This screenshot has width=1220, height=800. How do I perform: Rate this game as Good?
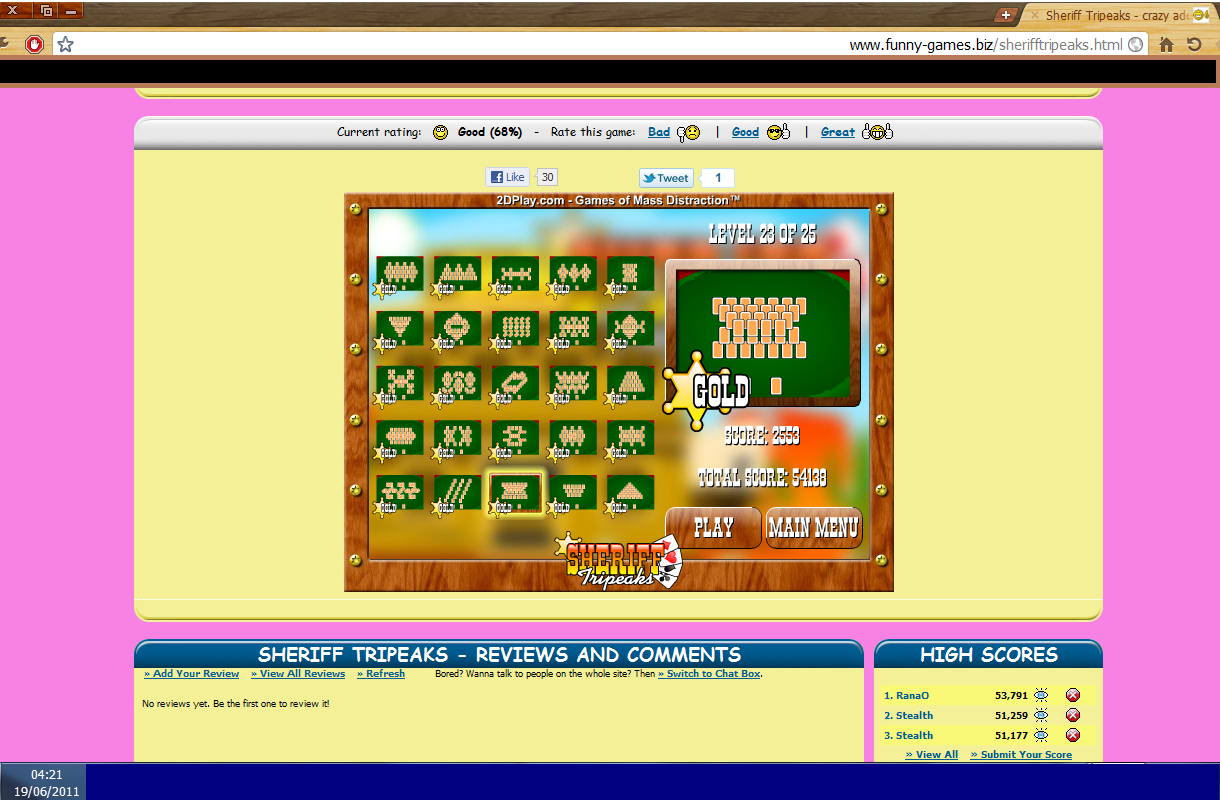pos(745,132)
